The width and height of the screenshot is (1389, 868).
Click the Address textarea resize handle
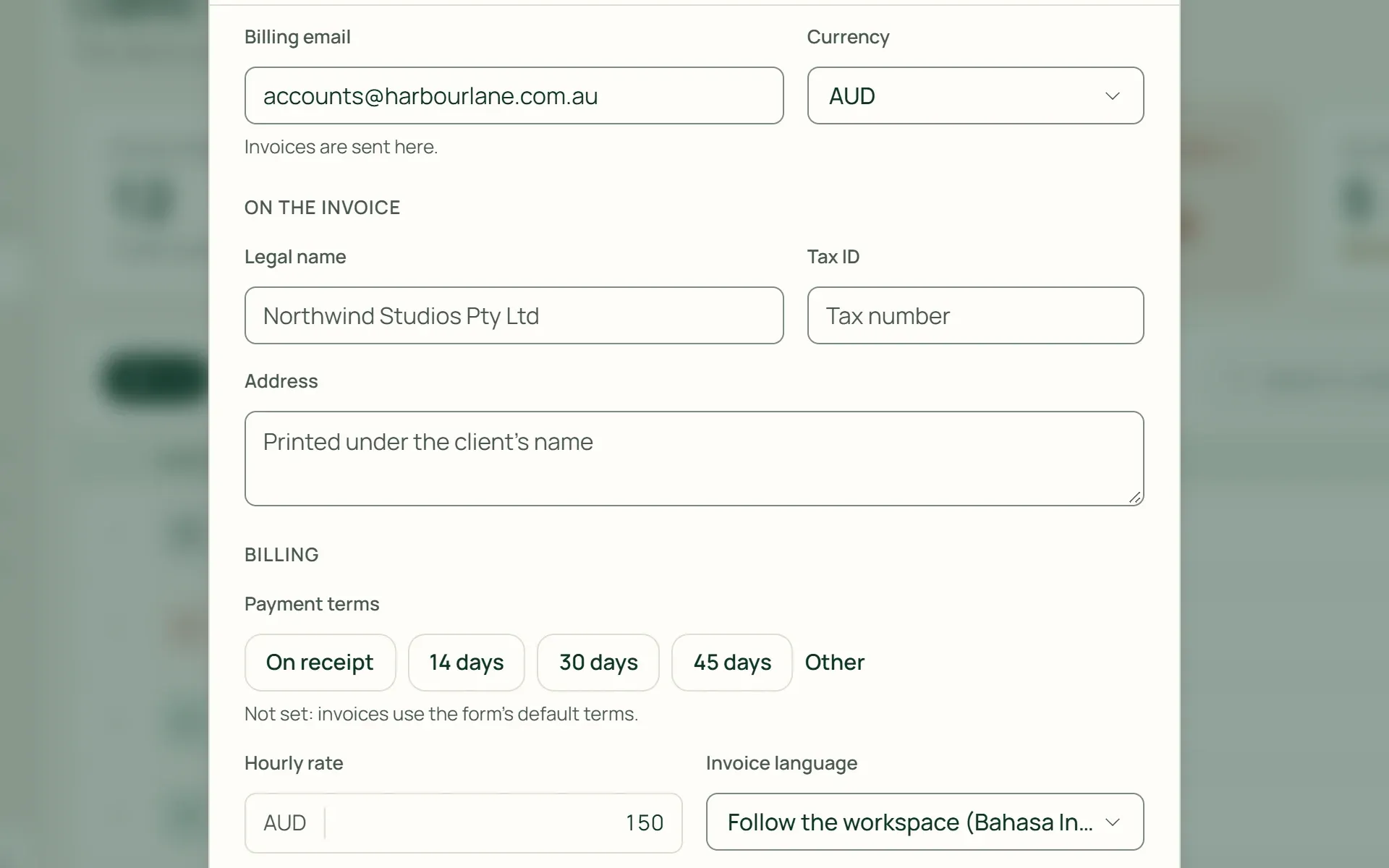coord(1134,497)
